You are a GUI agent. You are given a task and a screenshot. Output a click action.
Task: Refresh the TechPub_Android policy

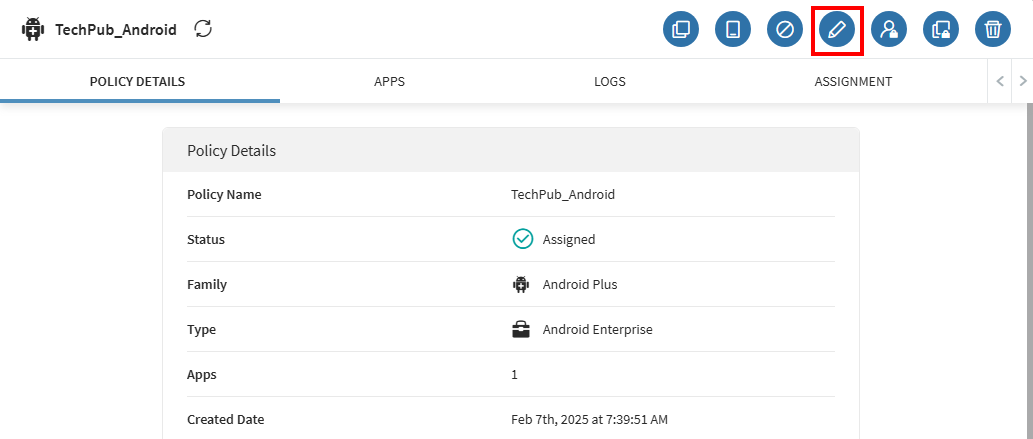tap(204, 29)
